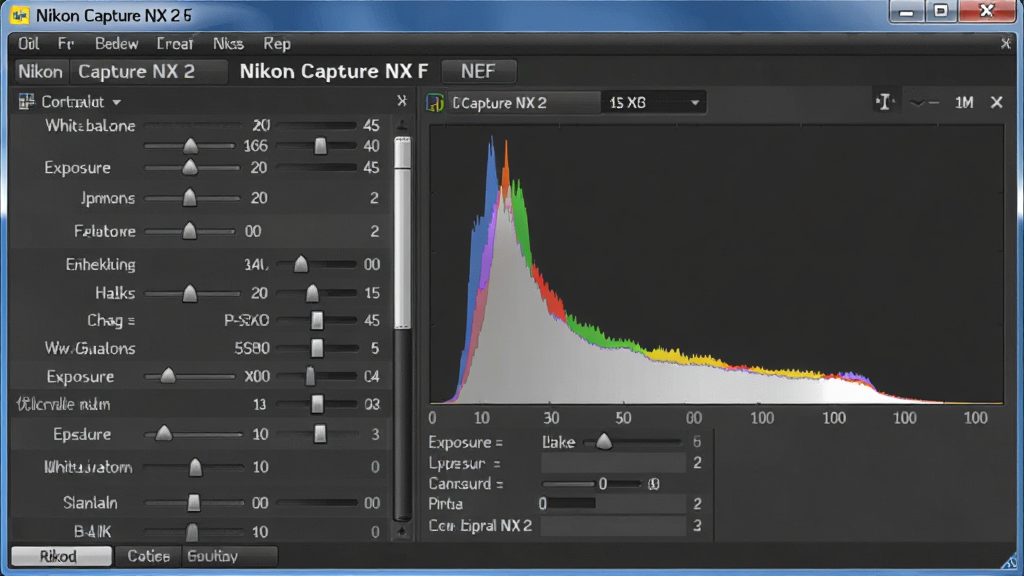Image resolution: width=1024 pixels, height=576 pixels.
Task: Click the Exposure Llake slider handle under histogram
Action: point(604,441)
